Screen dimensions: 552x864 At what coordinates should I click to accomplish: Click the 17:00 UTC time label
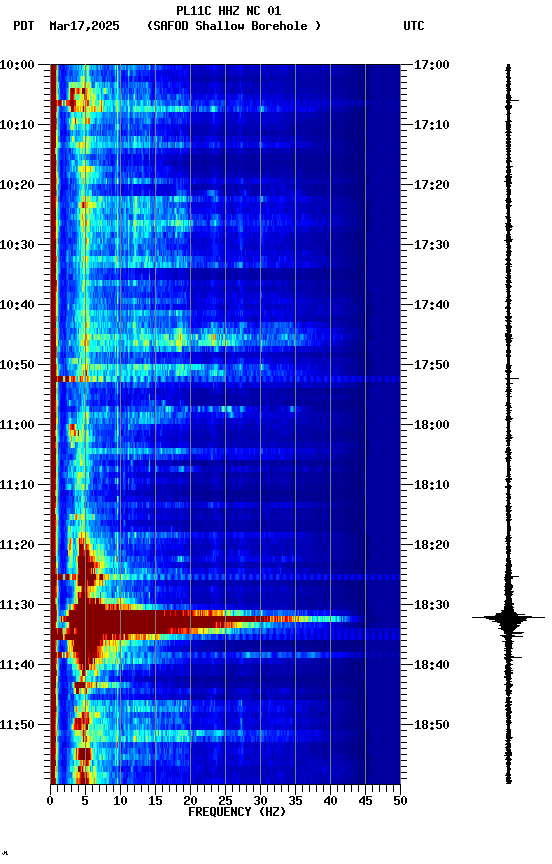pos(432,65)
